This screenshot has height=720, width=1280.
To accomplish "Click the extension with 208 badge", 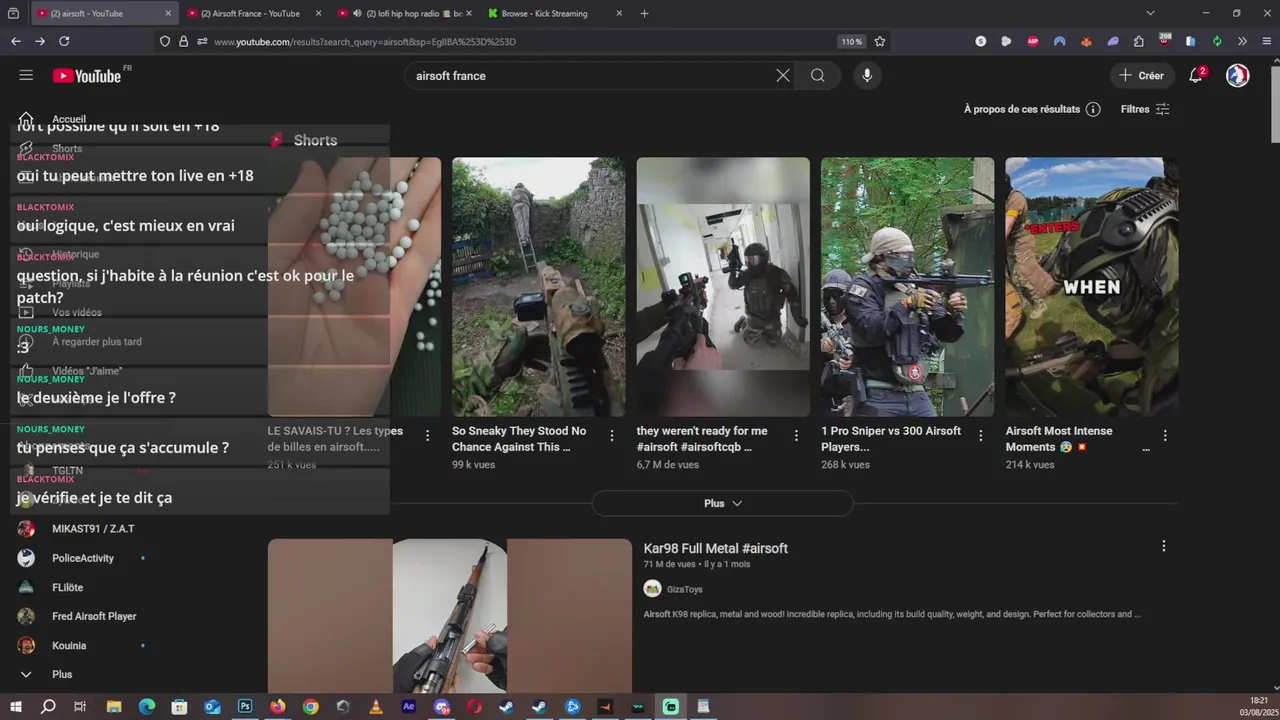I will [x=1164, y=41].
